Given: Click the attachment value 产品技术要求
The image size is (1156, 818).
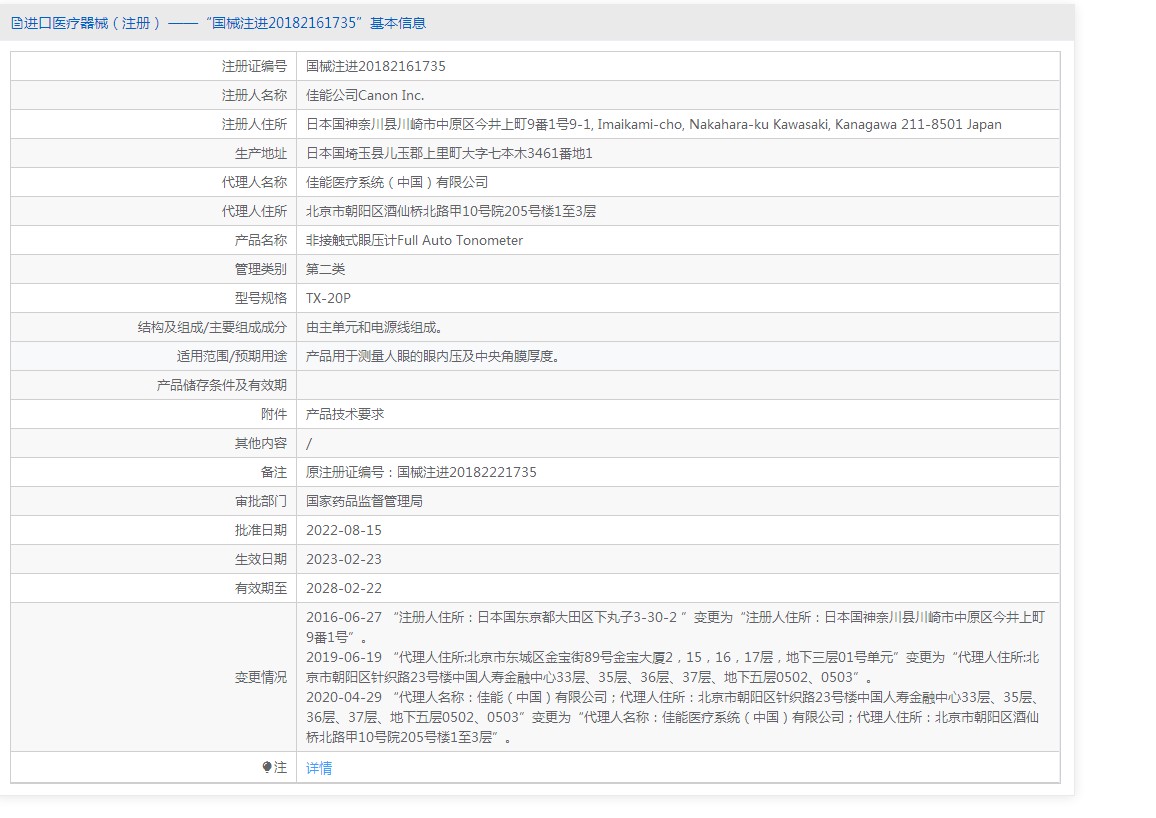Looking at the screenshot, I should tap(345, 414).
